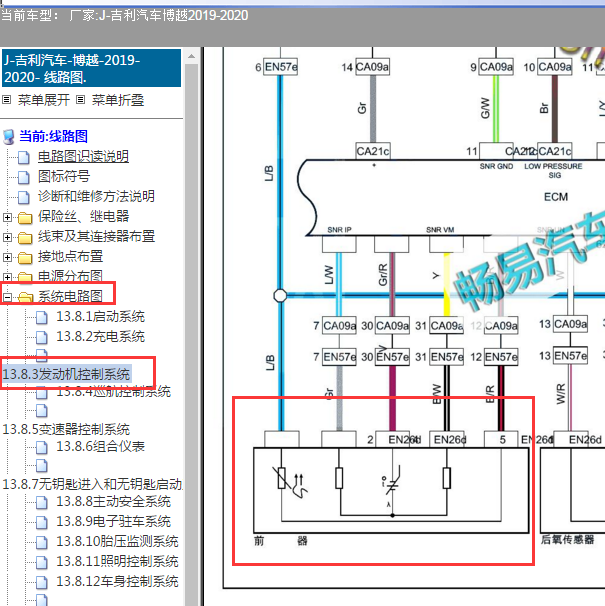Image resolution: width=605 pixels, height=606 pixels.
Task: Select the 接地点布置 label
Action: (70, 257)
